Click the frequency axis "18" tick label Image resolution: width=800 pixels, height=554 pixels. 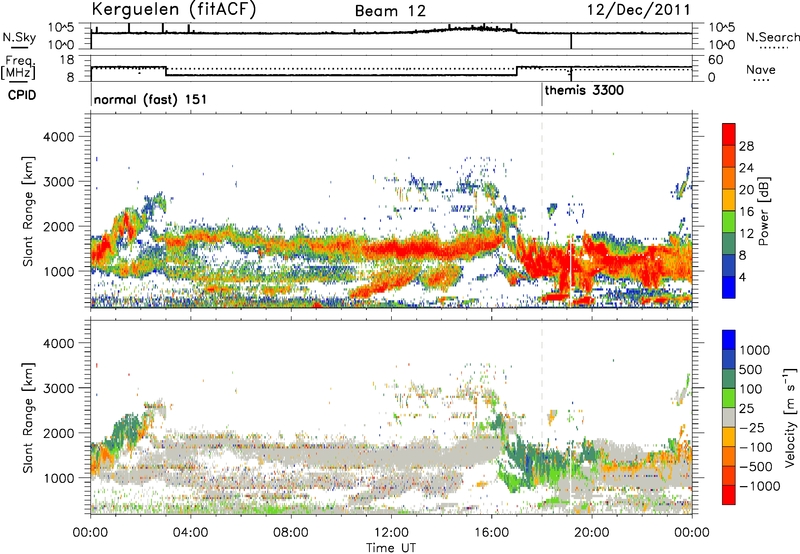(x=67, y=60)
